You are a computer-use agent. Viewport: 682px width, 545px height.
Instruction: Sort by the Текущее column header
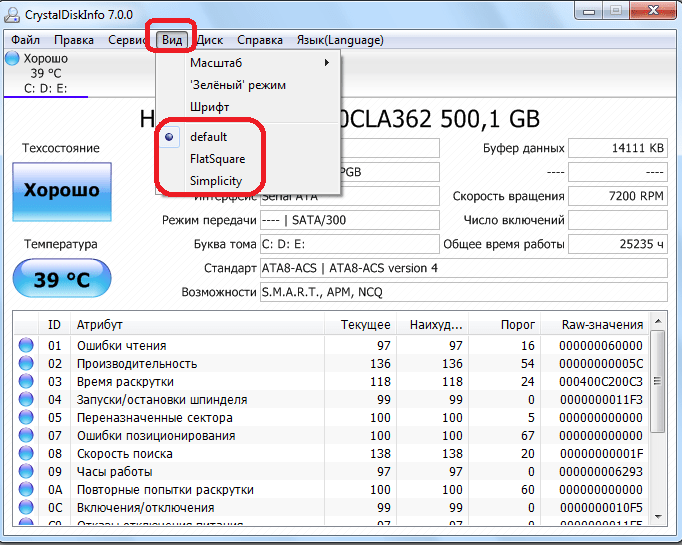(x=360, y=324)
